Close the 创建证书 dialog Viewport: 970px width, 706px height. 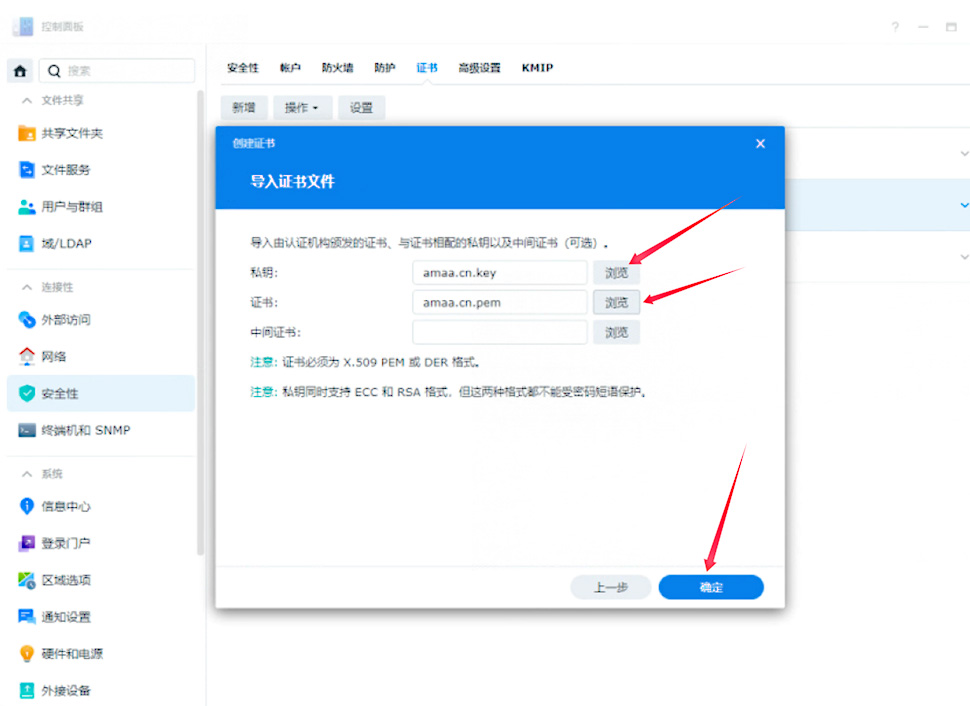(x=760, y=144)
